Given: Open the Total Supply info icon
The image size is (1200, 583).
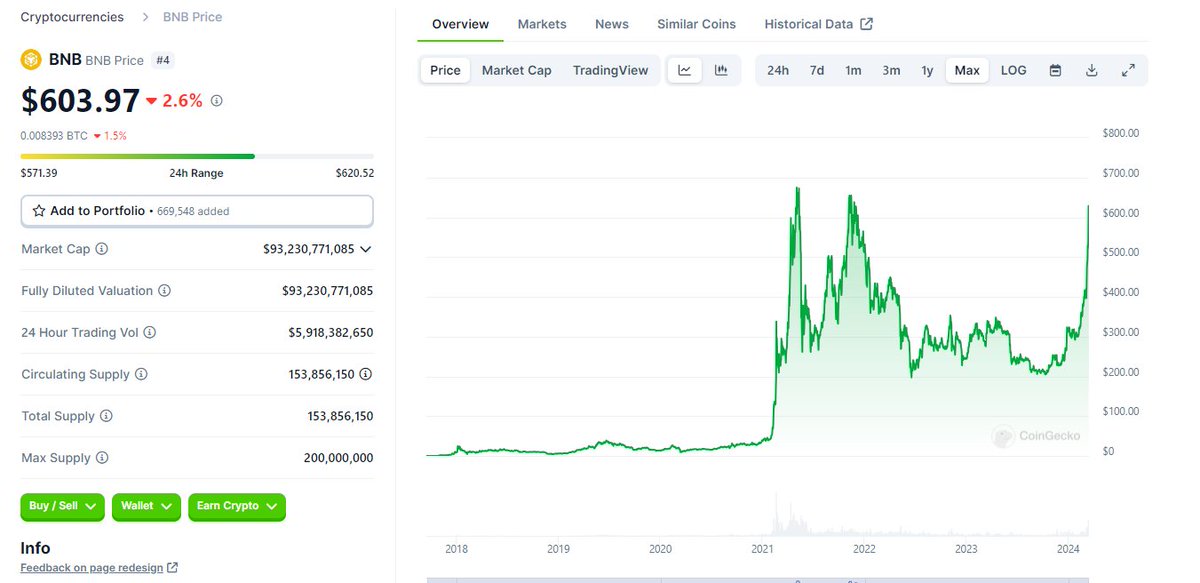Looking at the screenshot, I should [106, 416].
